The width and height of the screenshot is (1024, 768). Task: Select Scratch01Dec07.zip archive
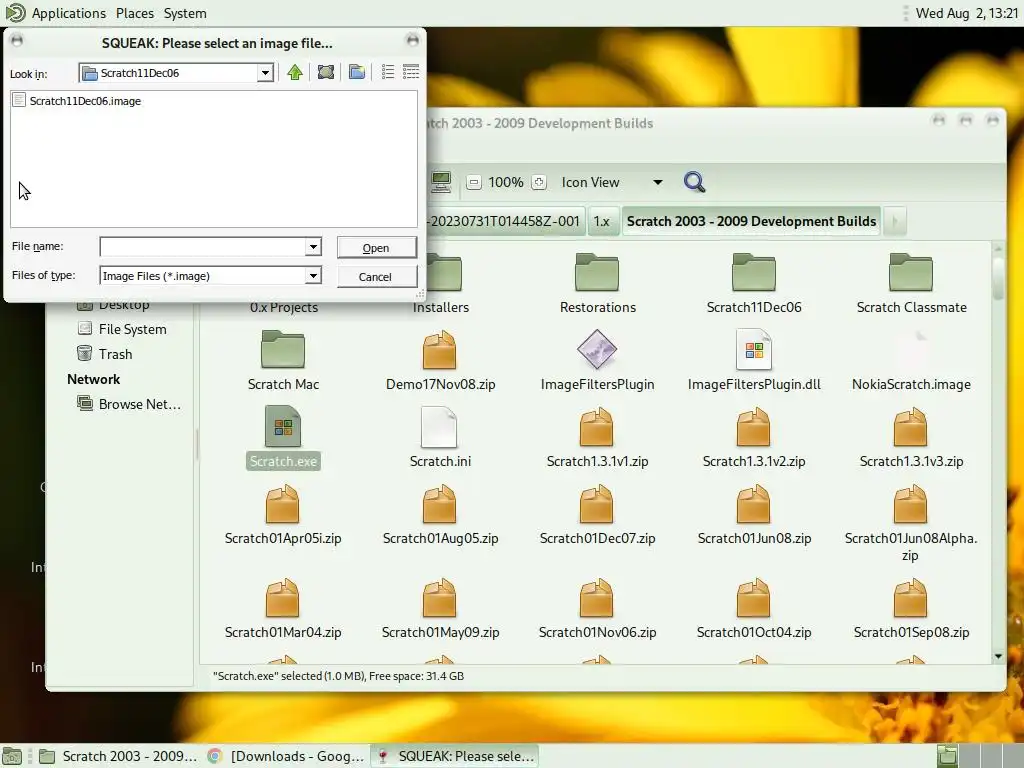597,515
